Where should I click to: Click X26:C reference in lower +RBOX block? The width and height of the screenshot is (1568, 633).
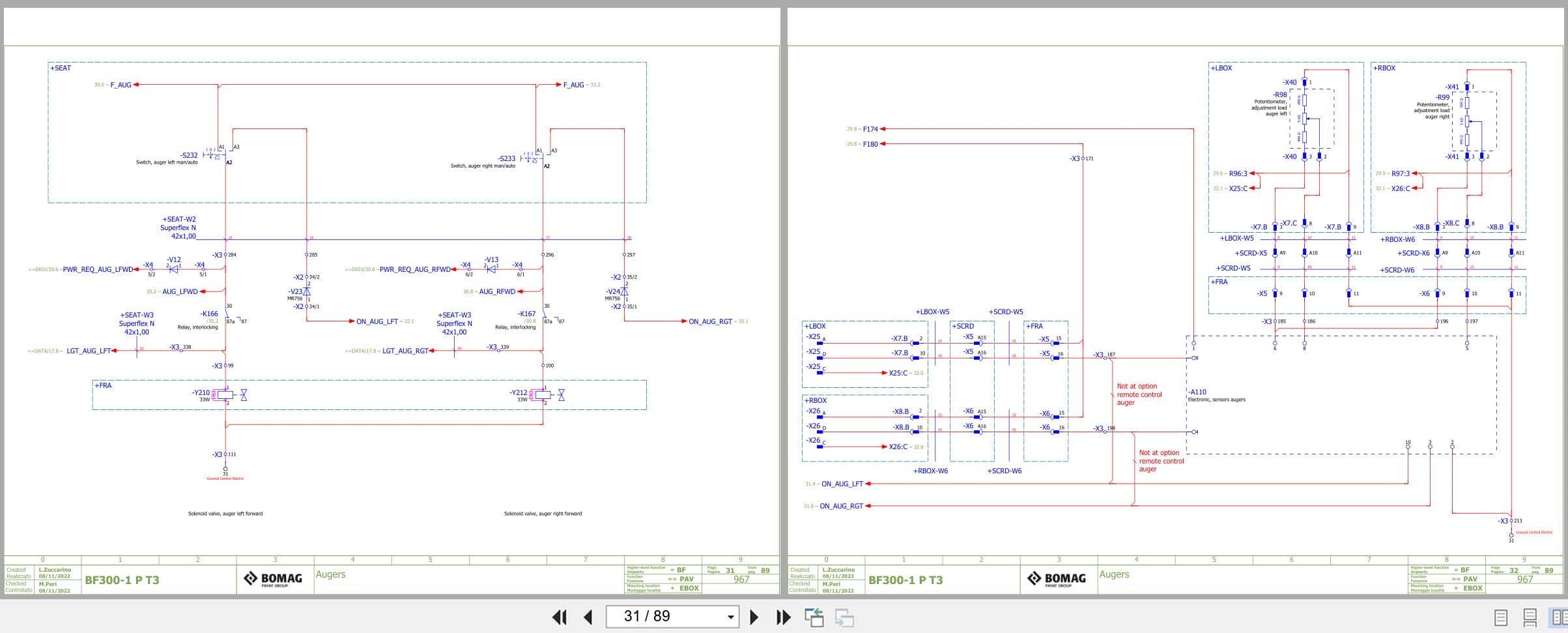[x=898, y=447]
